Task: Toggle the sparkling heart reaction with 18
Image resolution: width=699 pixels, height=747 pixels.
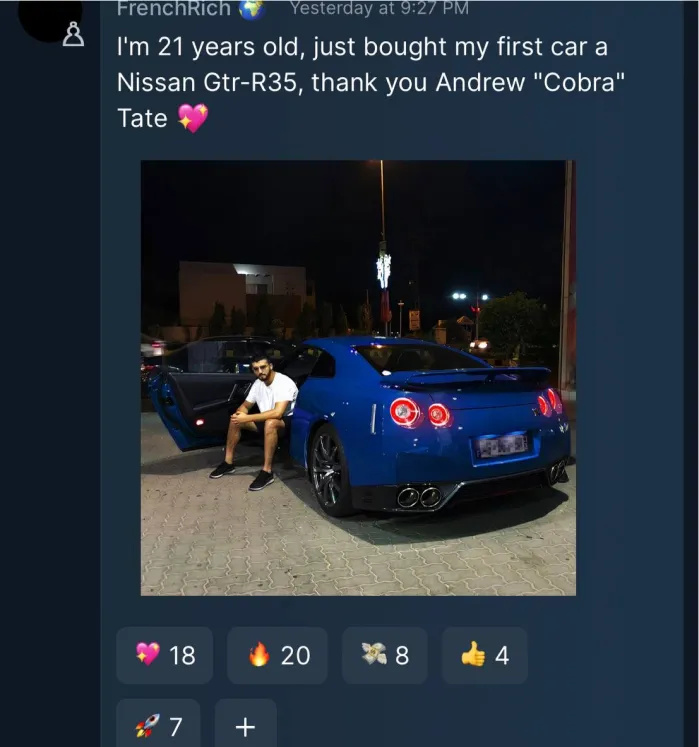Action: coord(165,655)
